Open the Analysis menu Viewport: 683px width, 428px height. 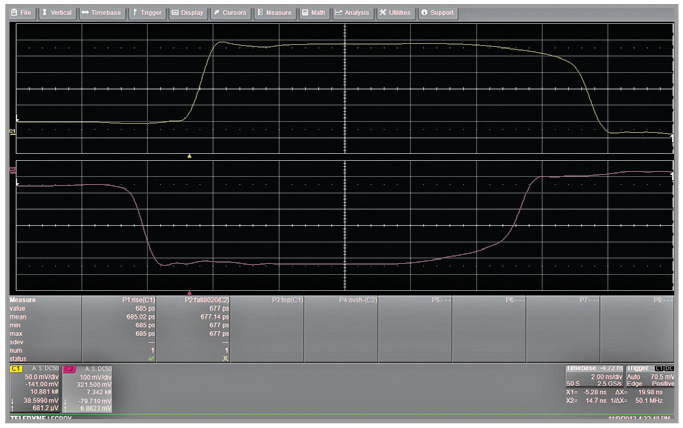click(352, 12)
